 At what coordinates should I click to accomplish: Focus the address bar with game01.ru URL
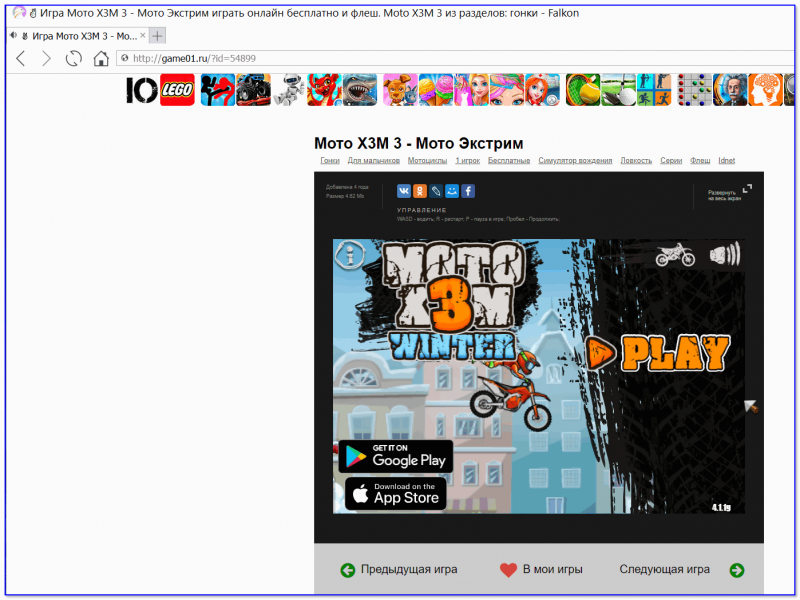pyautogui.click(x=457, y=58)
